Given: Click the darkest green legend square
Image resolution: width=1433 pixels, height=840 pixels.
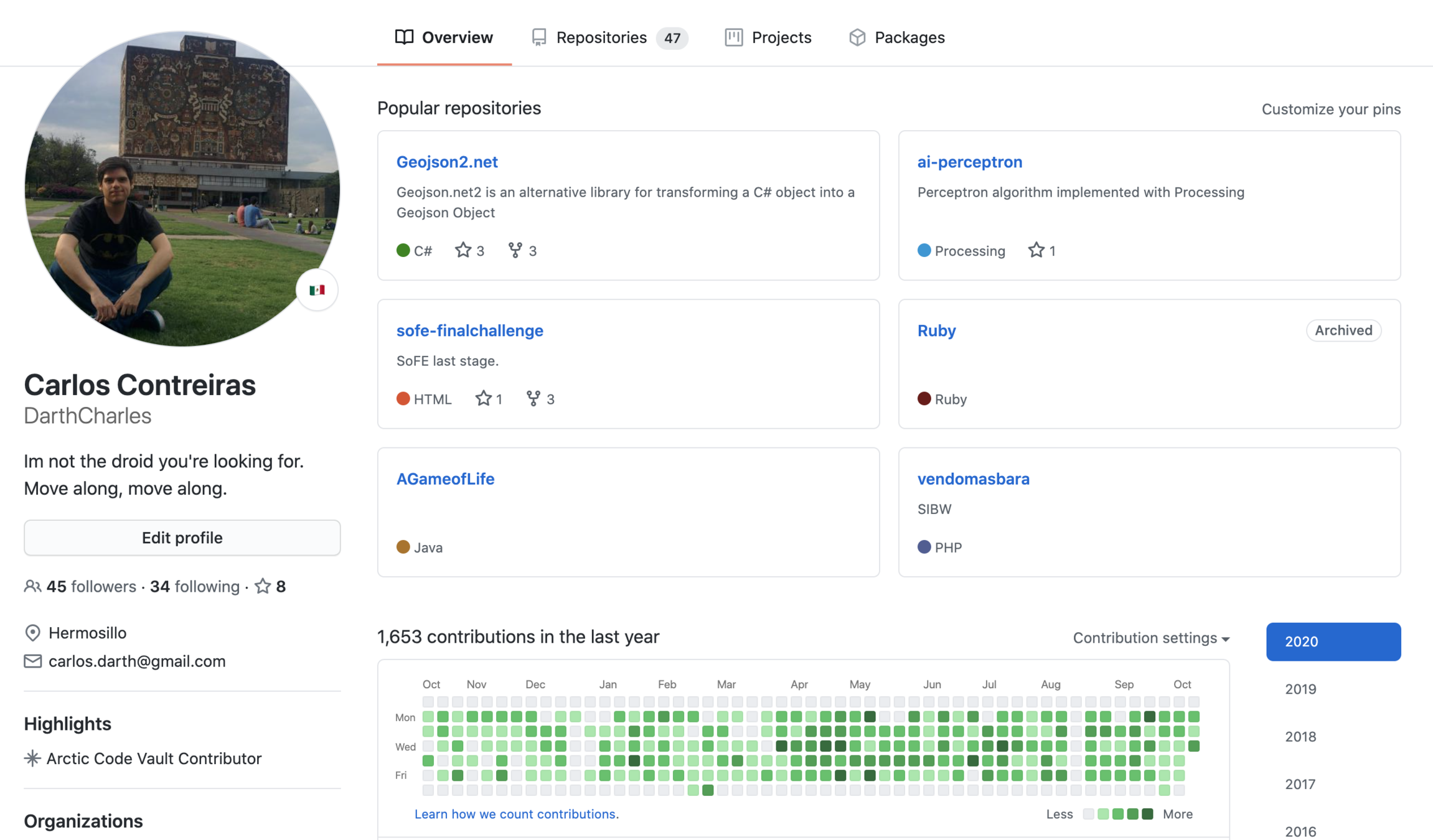Looking at the screenshot, I should tap(1147, 814).
